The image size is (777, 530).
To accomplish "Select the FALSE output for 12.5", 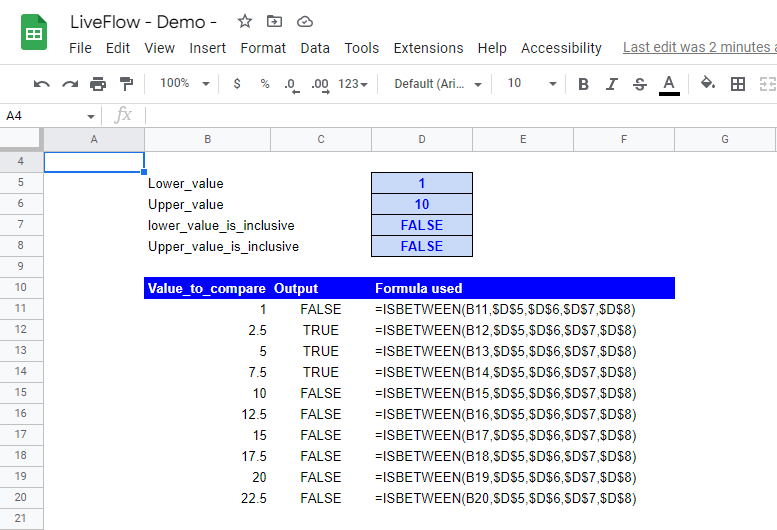I will 321,414.
